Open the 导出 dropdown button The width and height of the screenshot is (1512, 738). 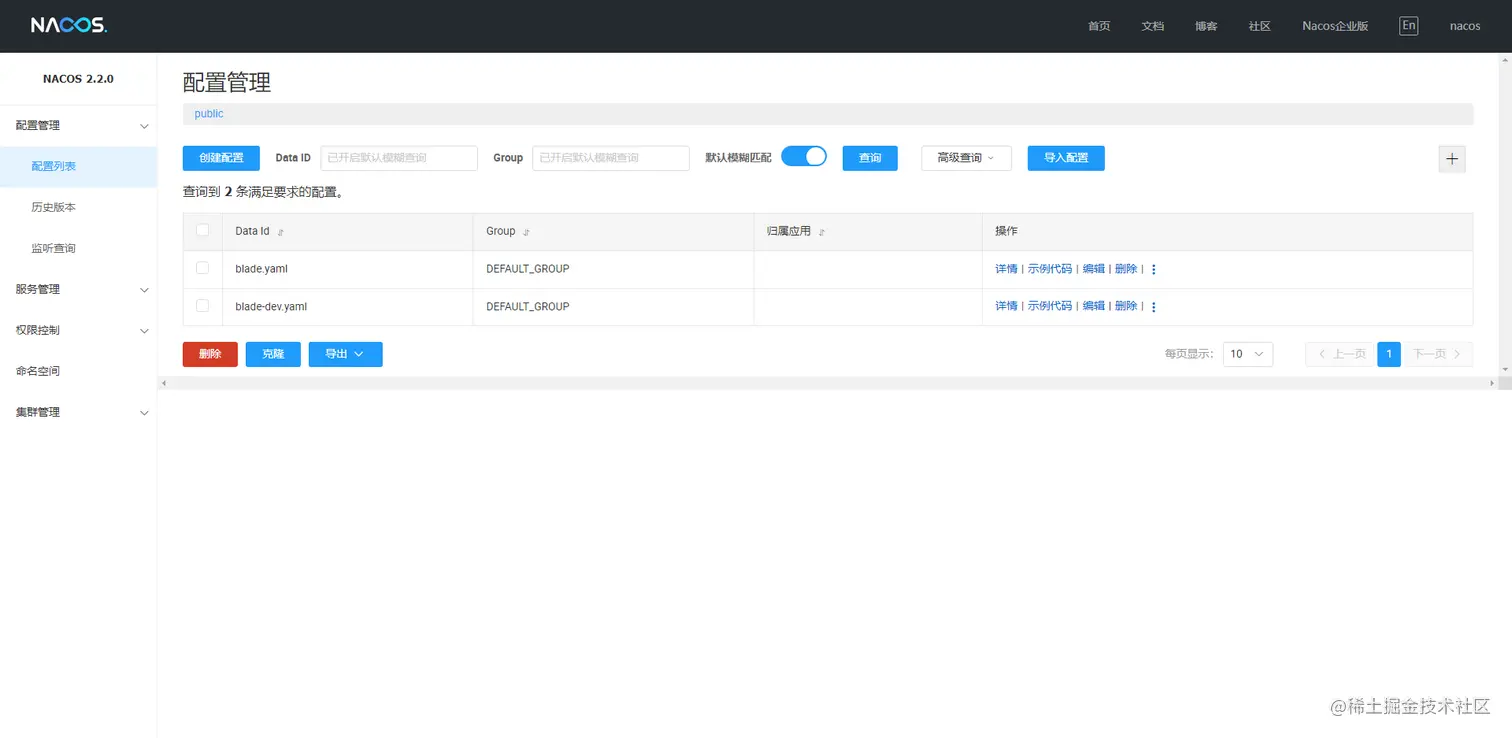[x=345, y=354]
